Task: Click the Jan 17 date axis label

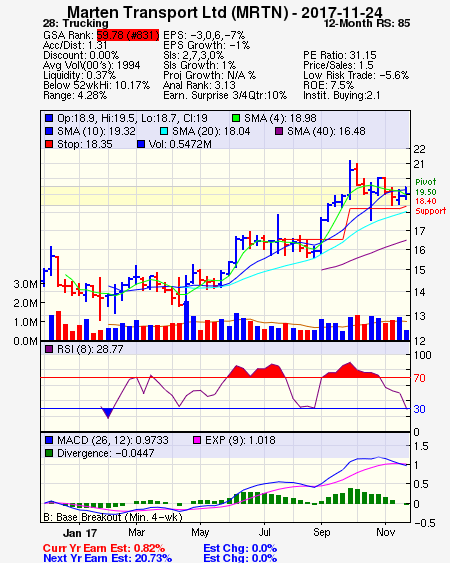Action: click(80, 533)
